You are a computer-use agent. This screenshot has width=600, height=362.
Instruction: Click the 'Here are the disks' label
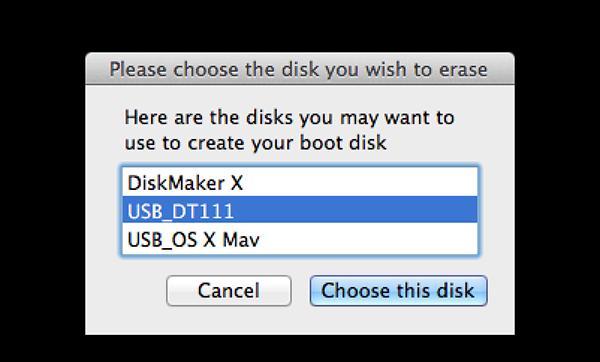[289, 130]
